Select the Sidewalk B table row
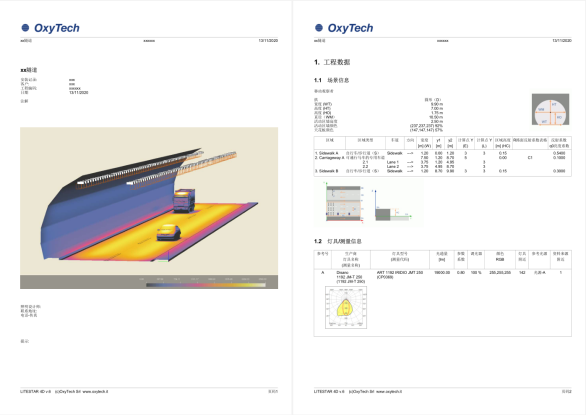Viewport: 586px width, 415px height. pyautogui.click(x=442, y=171)
